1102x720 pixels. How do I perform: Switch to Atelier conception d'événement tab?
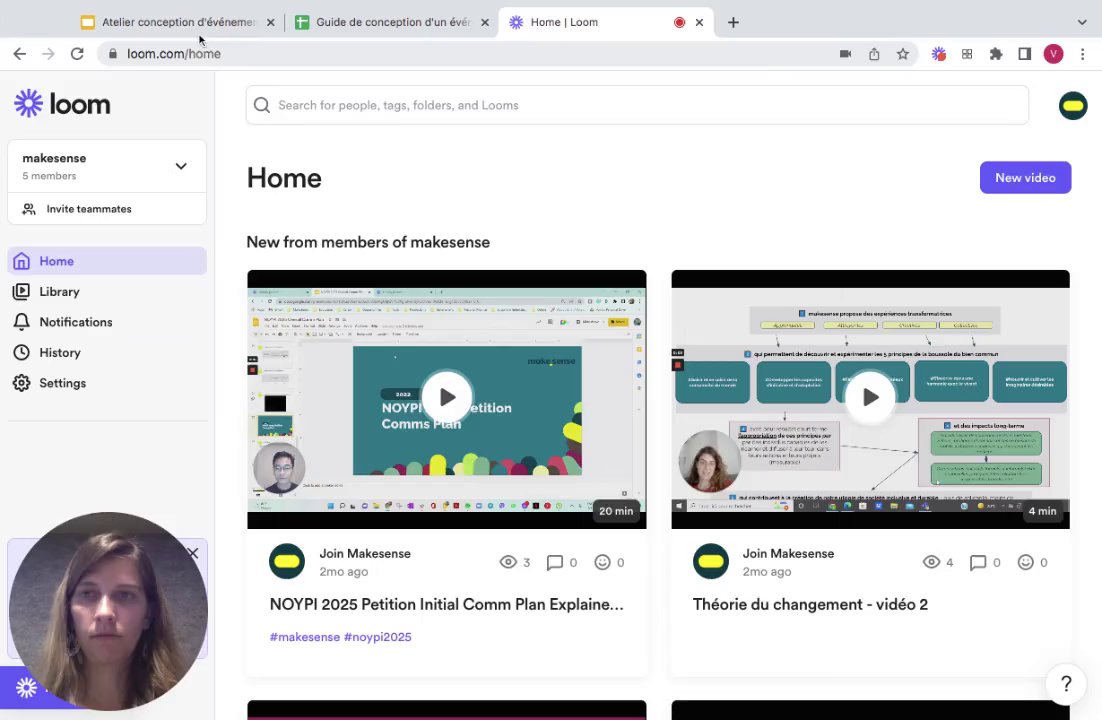178,22
